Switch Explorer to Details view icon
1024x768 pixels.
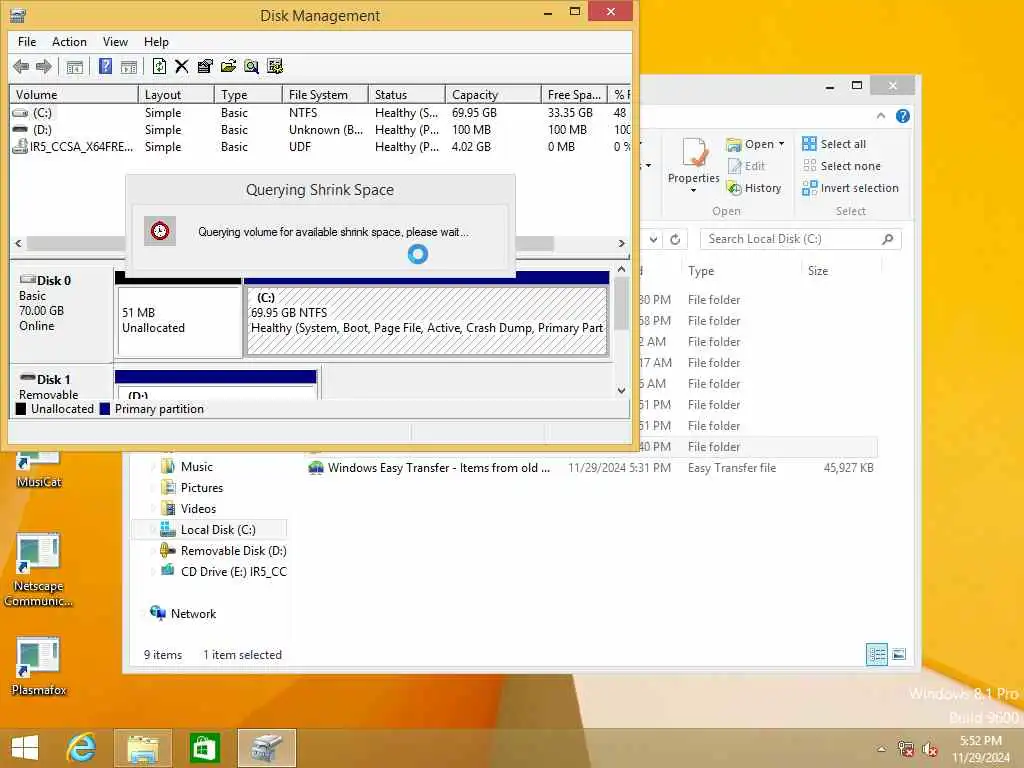(x=876, y=654)
